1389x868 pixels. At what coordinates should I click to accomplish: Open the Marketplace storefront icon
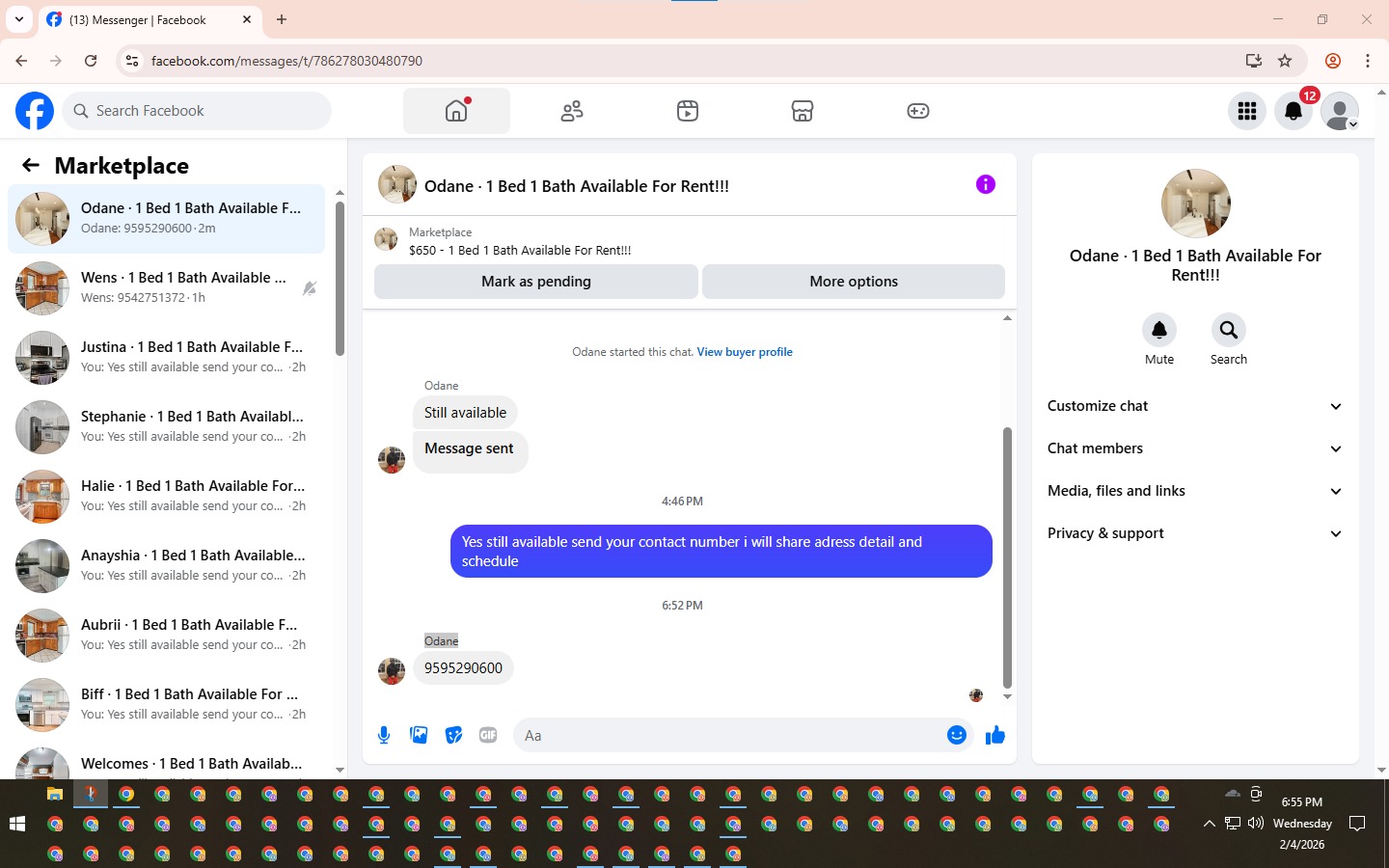[x=803, y=111]
